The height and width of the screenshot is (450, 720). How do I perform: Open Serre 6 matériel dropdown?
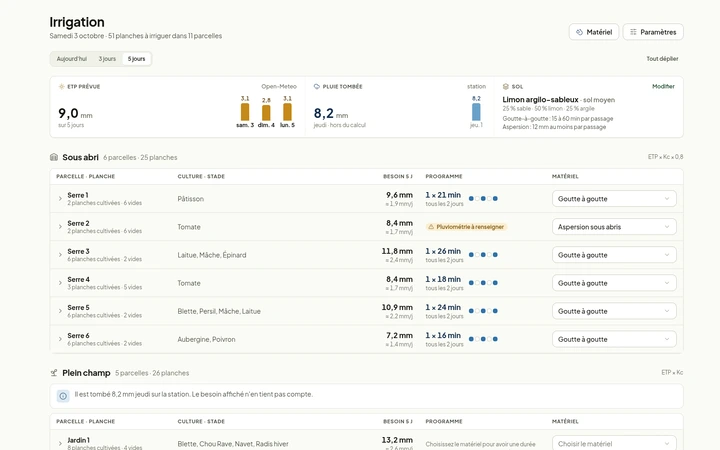point(614,339)
